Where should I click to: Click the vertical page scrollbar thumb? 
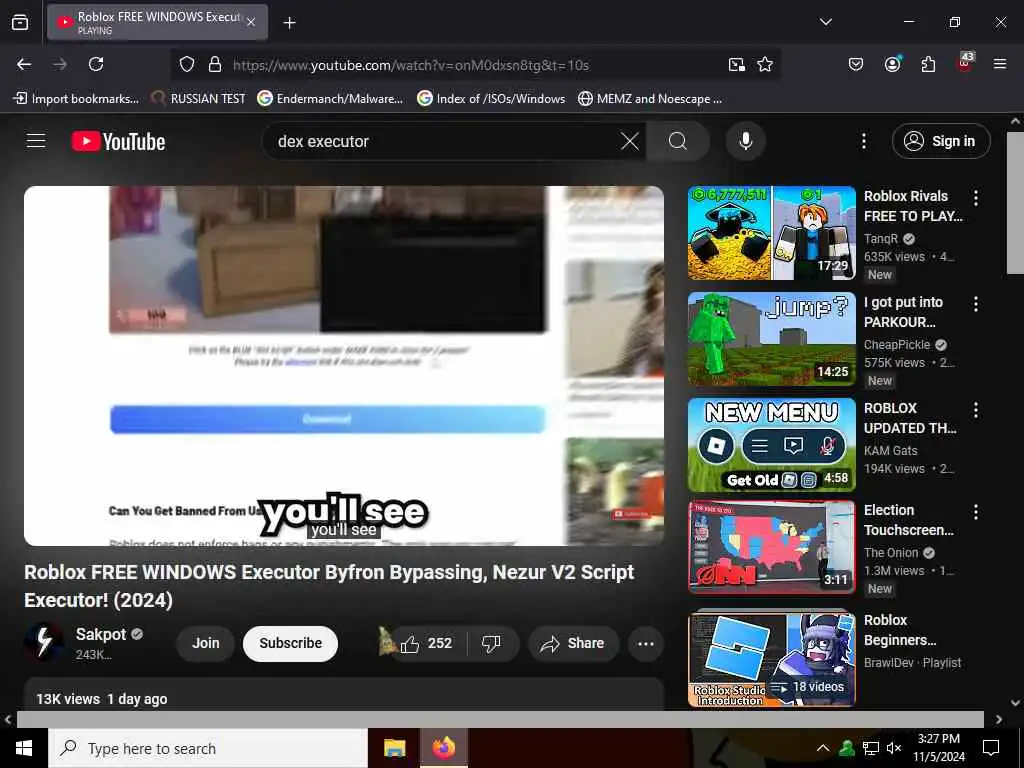pyautogui.click(x=1015, y=203)
